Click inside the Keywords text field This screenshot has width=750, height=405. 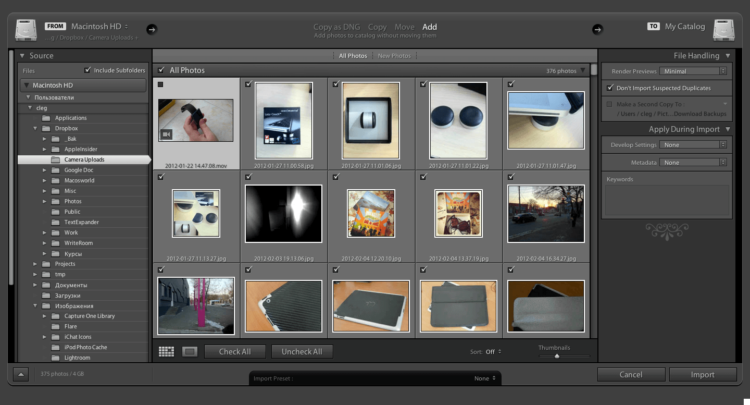(667, 200)
